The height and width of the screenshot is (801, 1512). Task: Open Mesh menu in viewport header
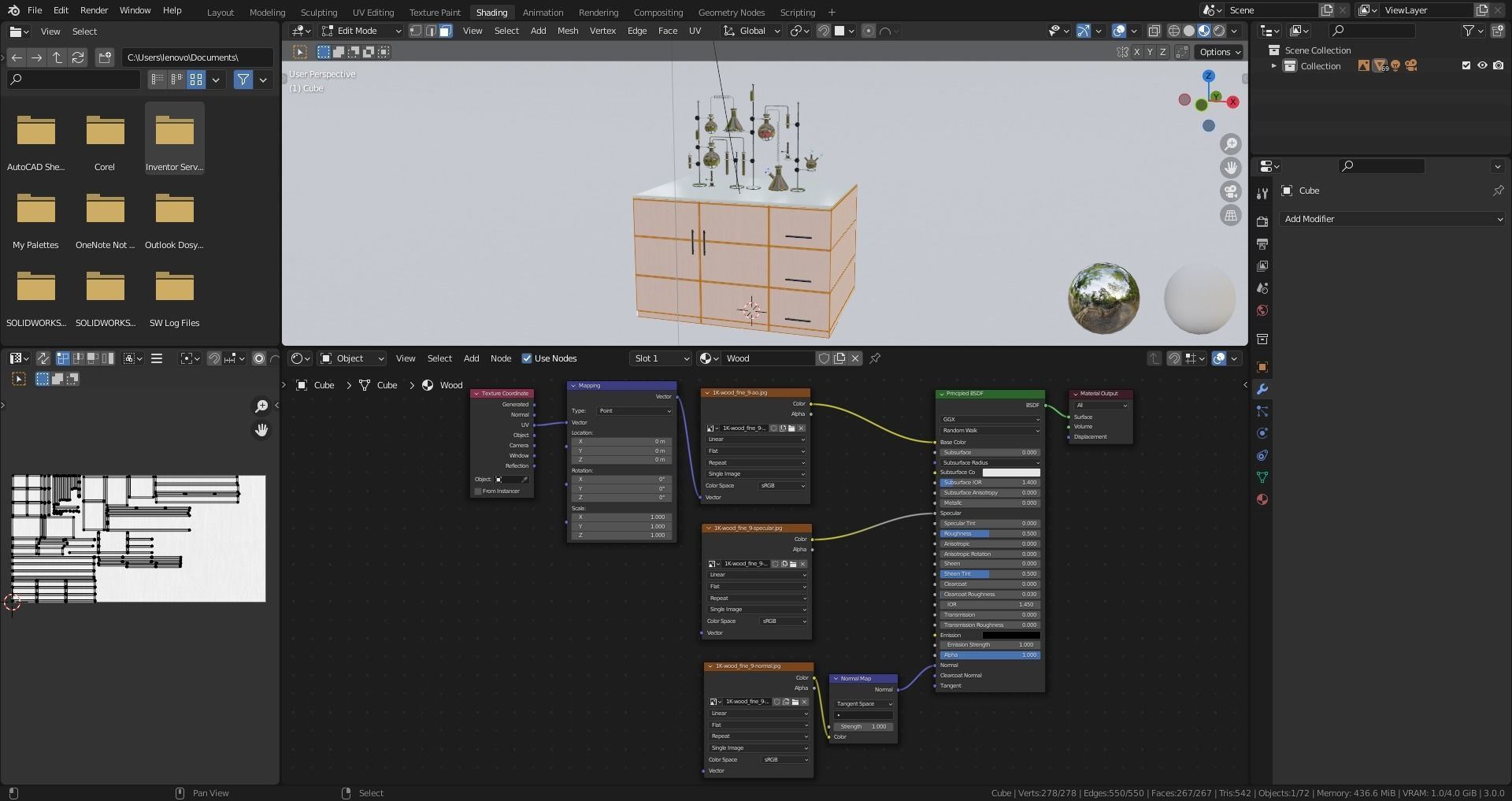pos(568,31)
